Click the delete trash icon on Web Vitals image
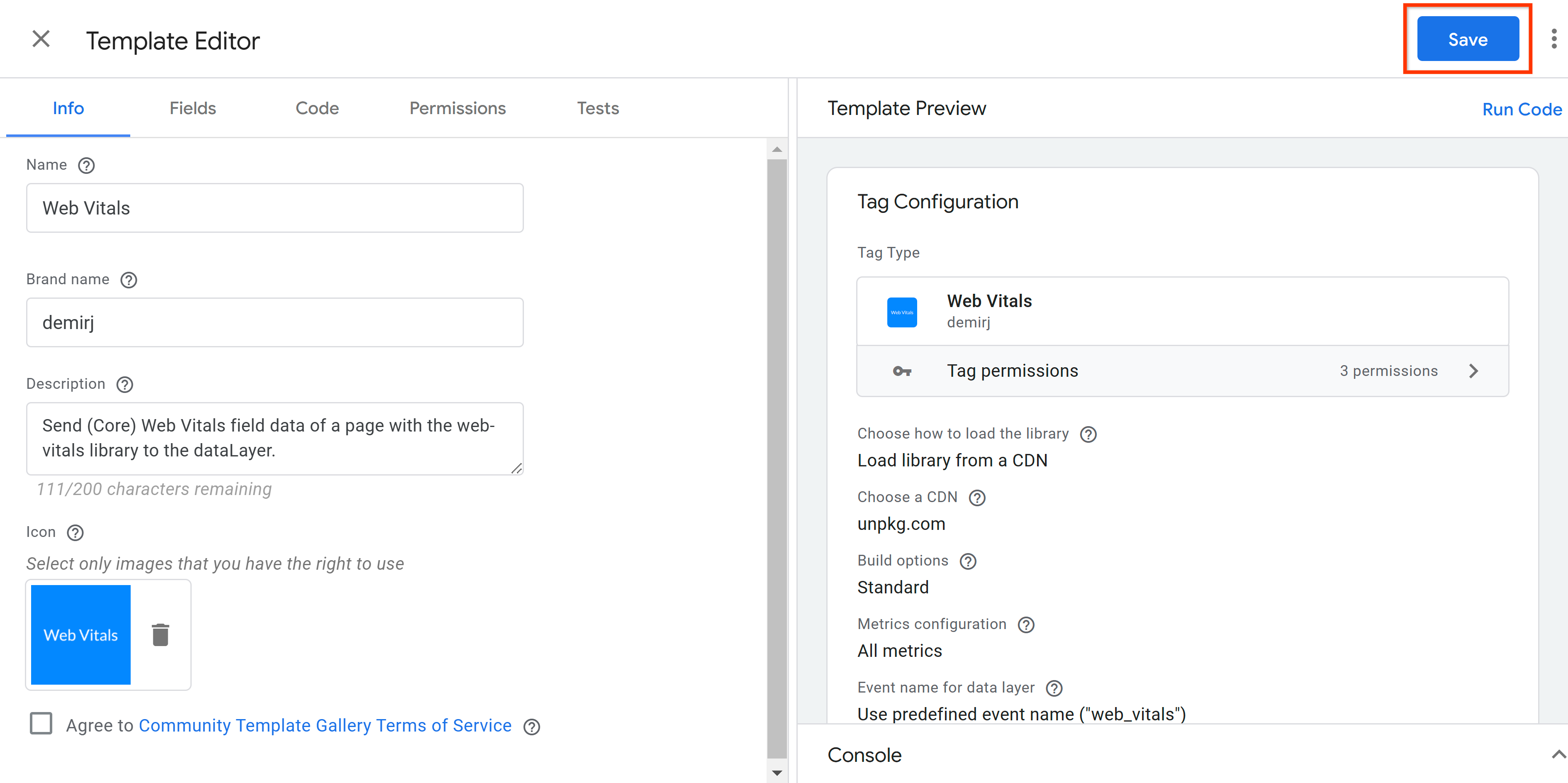This screenshot has width=1568, height=783. click(x=160, y=635)
